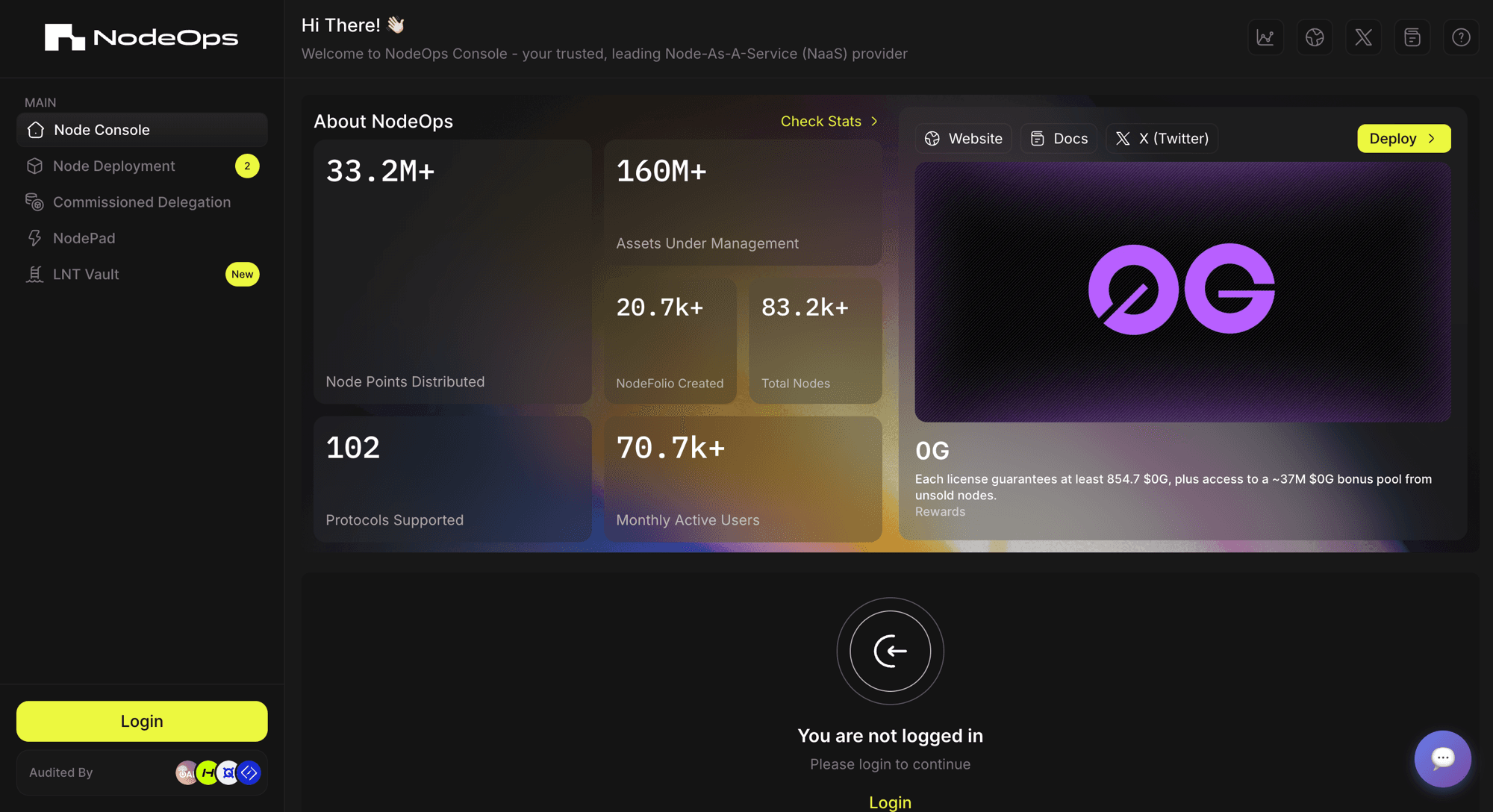Click the Node Deployment badge showing 2
The width and height of the screenshot is (1493, 812).
(x=247, y=166)
